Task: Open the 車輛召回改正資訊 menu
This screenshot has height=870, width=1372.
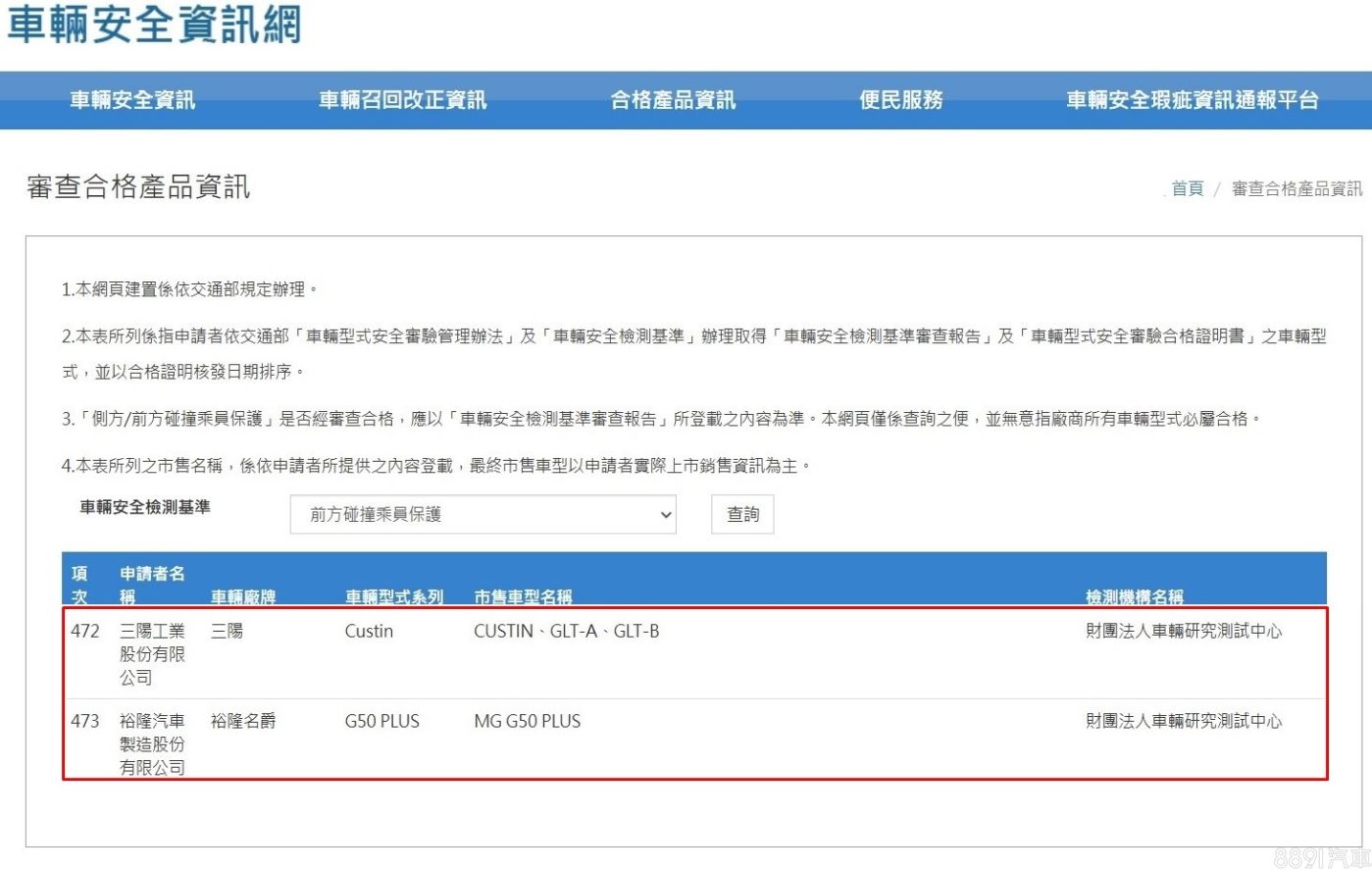Action: pos(402,100)
